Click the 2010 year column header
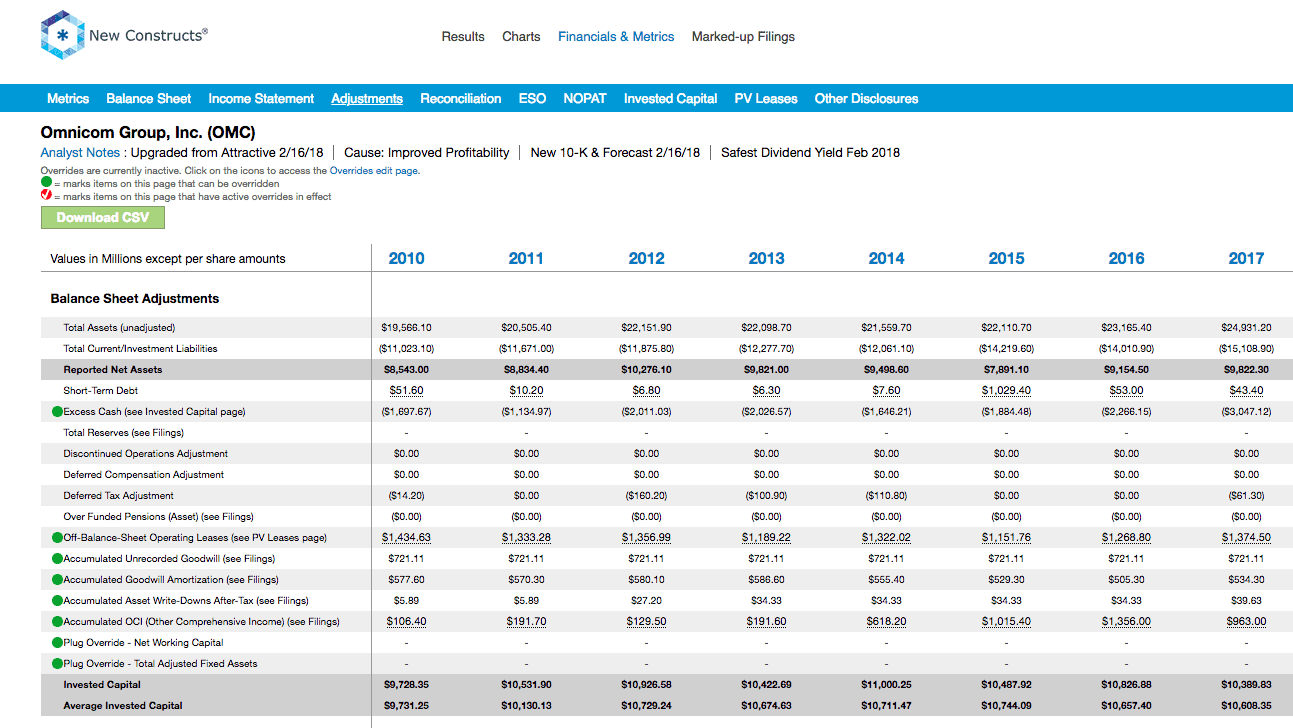This screenshot has width=1293, height=728. [x=406, y=258]
